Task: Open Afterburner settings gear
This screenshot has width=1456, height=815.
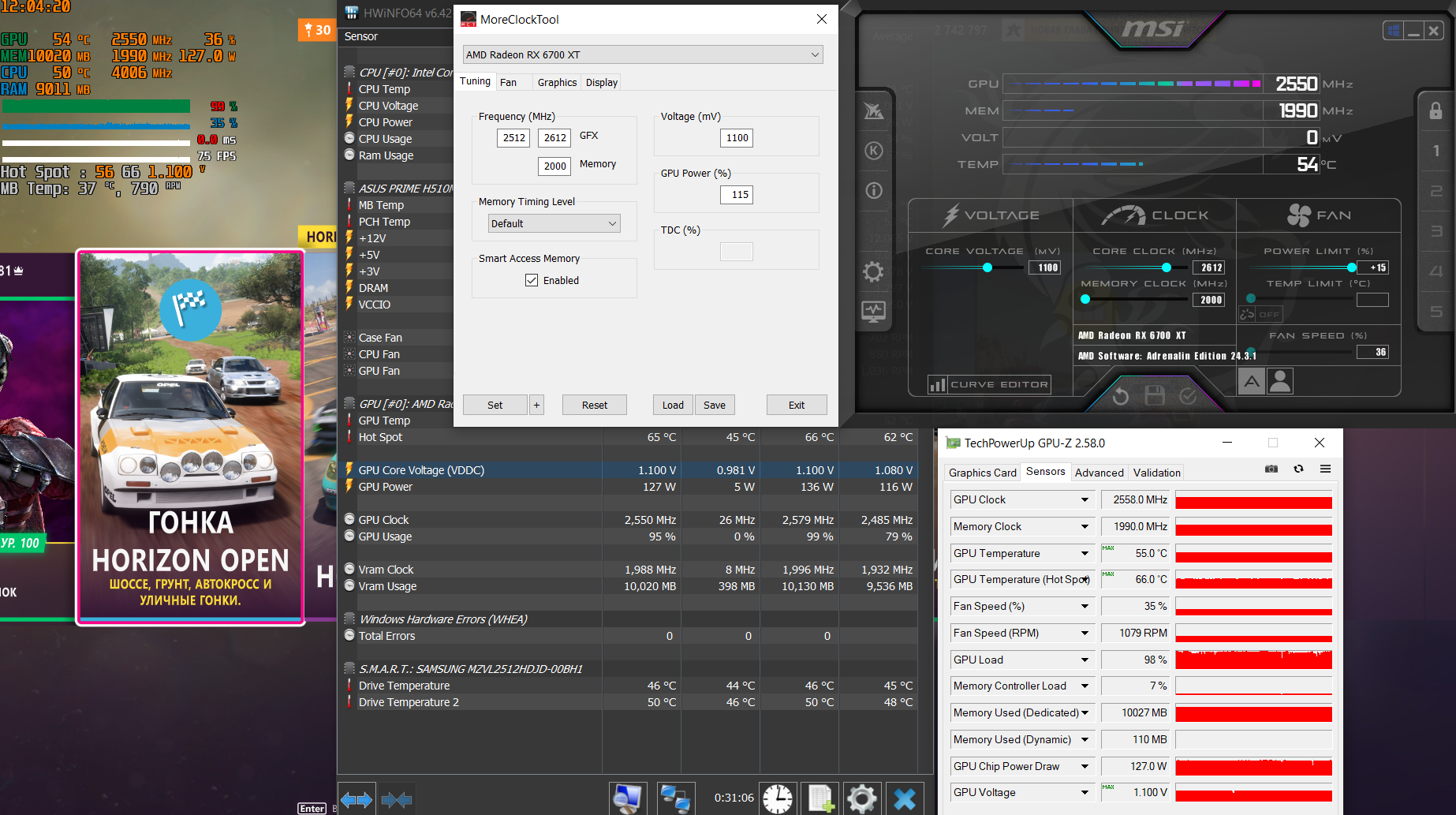Action: (873, 272)
